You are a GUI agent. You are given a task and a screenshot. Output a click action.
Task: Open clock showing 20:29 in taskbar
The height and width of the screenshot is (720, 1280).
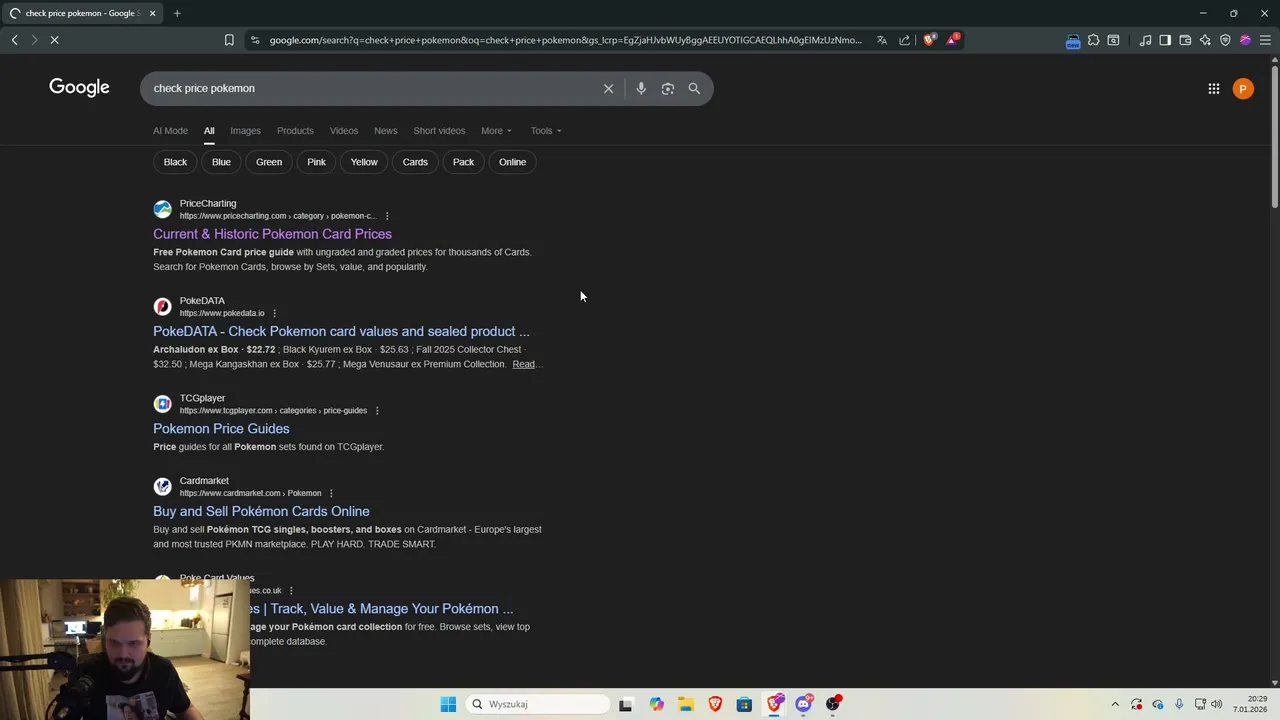[x=1251, y=704]
